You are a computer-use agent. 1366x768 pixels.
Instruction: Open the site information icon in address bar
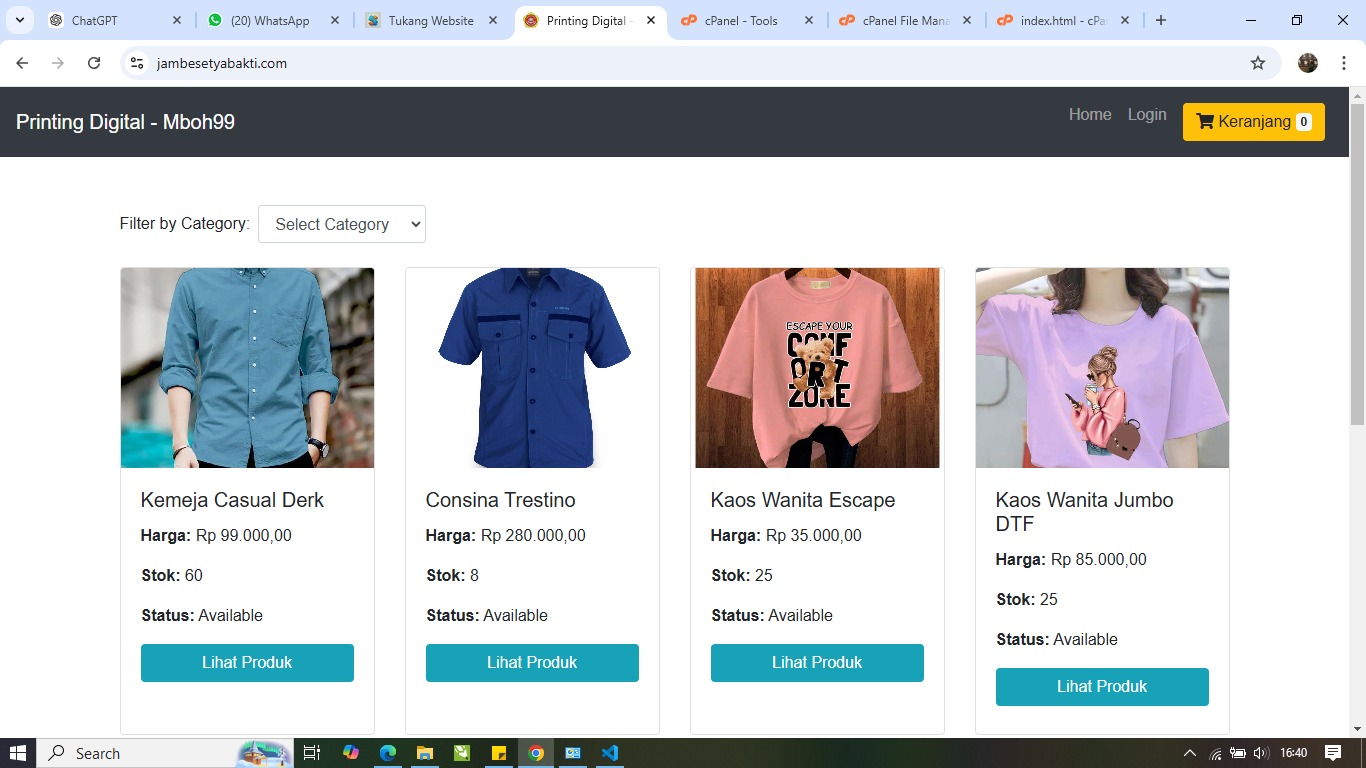pos(138,63)
